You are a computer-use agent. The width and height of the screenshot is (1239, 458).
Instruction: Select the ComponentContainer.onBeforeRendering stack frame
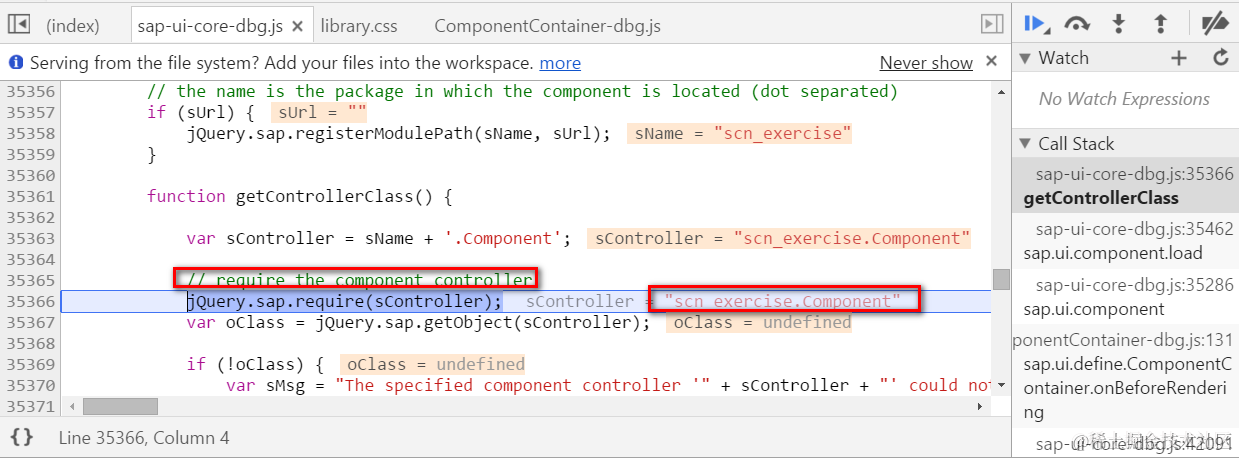coord(1125,376)
